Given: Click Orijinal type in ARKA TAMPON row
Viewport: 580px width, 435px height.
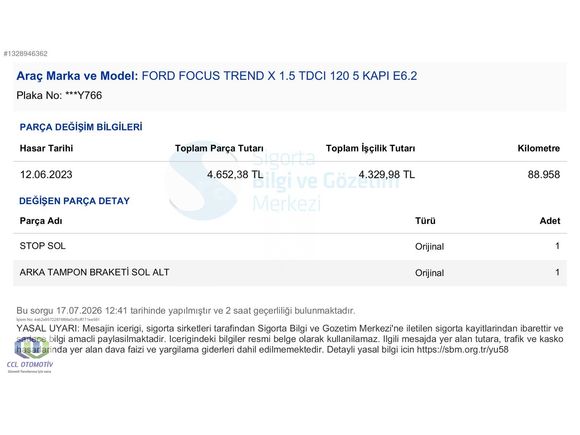Looking at the screenshot, I should click(x=429, y=273).
